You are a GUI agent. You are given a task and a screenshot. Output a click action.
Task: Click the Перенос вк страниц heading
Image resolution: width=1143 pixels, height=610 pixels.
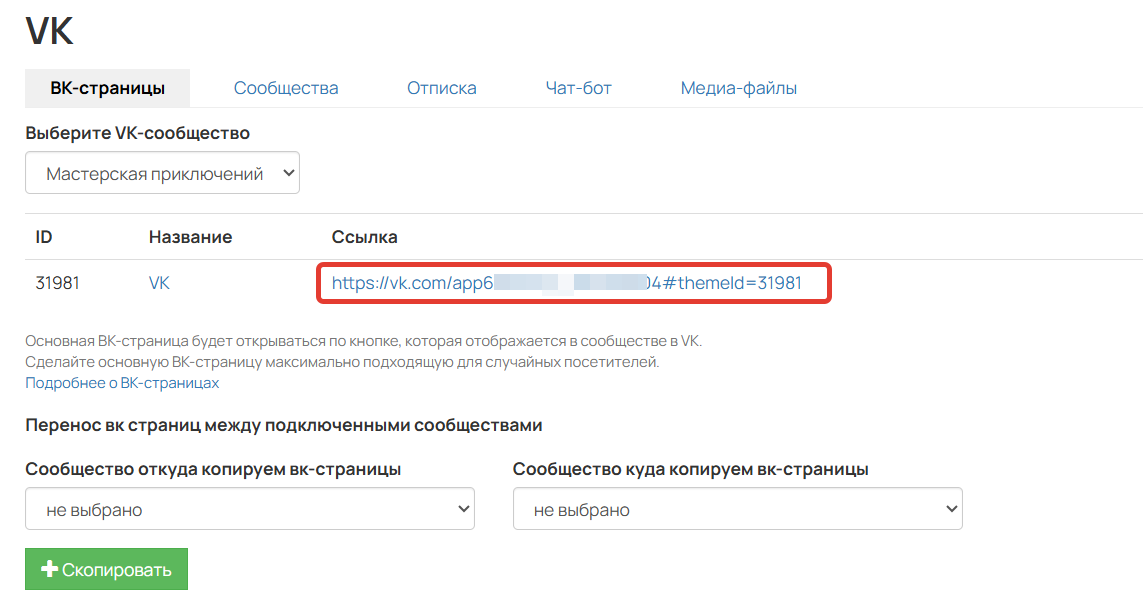point(284,425)
